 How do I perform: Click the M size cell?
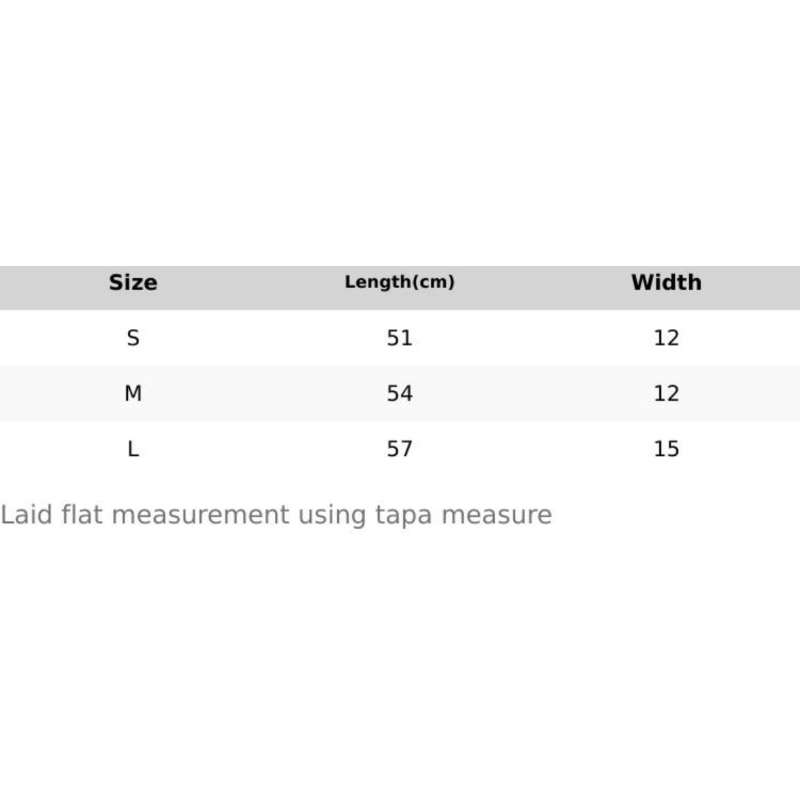click(x=133, y=393)
